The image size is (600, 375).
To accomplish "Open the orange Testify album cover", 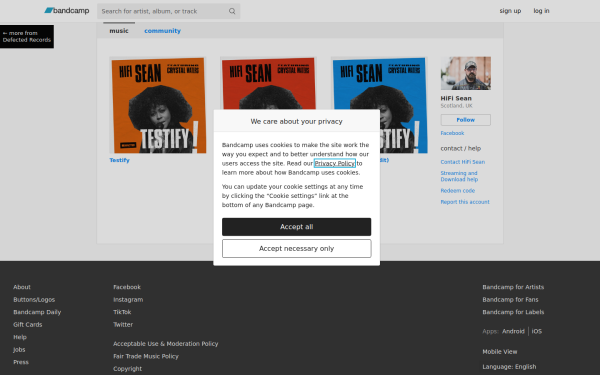I will 158,105.
